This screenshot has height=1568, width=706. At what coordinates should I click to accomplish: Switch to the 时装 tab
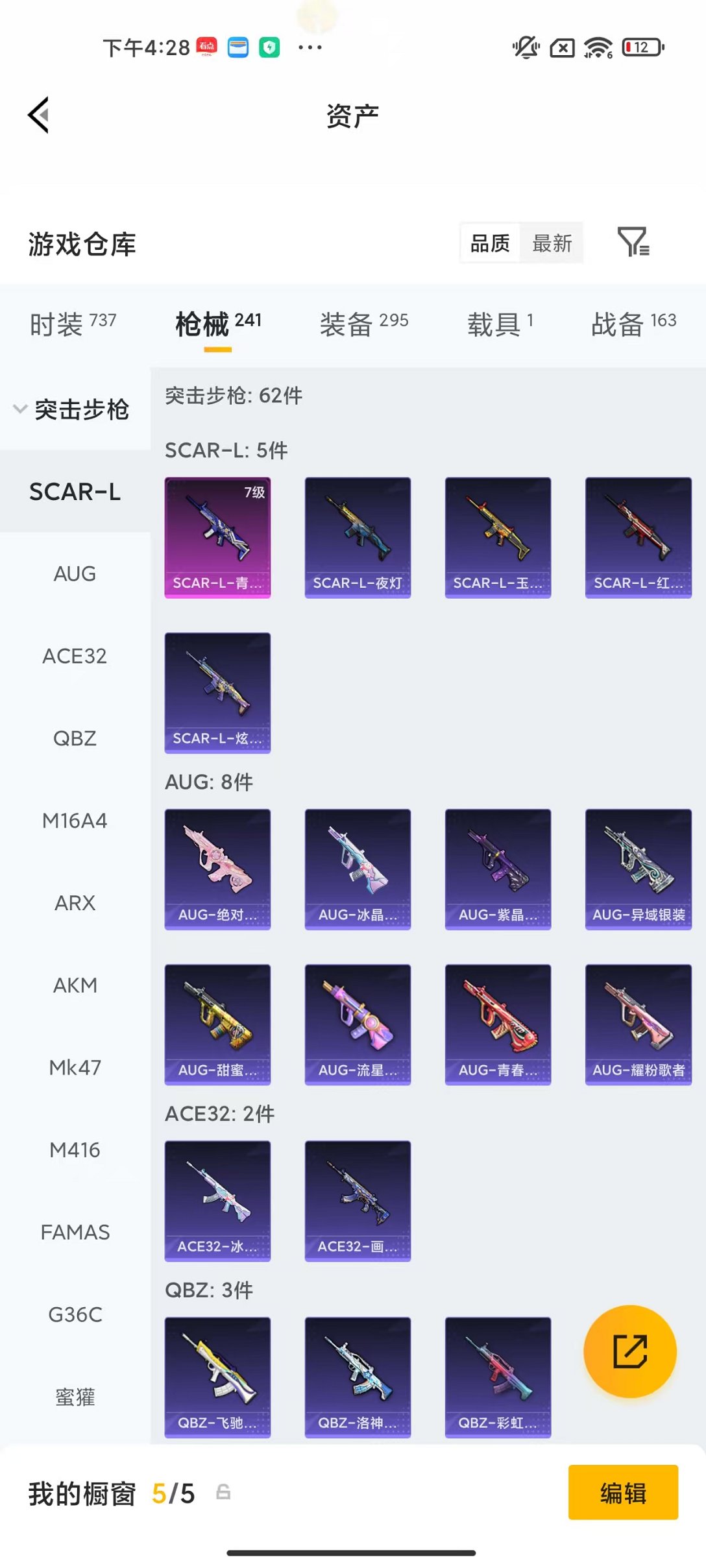point(73,323)
